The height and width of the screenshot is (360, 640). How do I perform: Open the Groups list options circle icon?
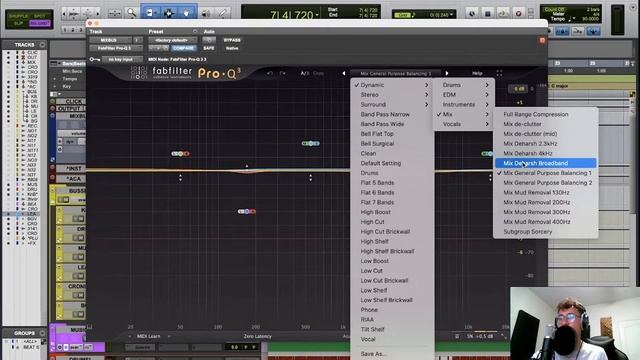(x=42, y=333)
